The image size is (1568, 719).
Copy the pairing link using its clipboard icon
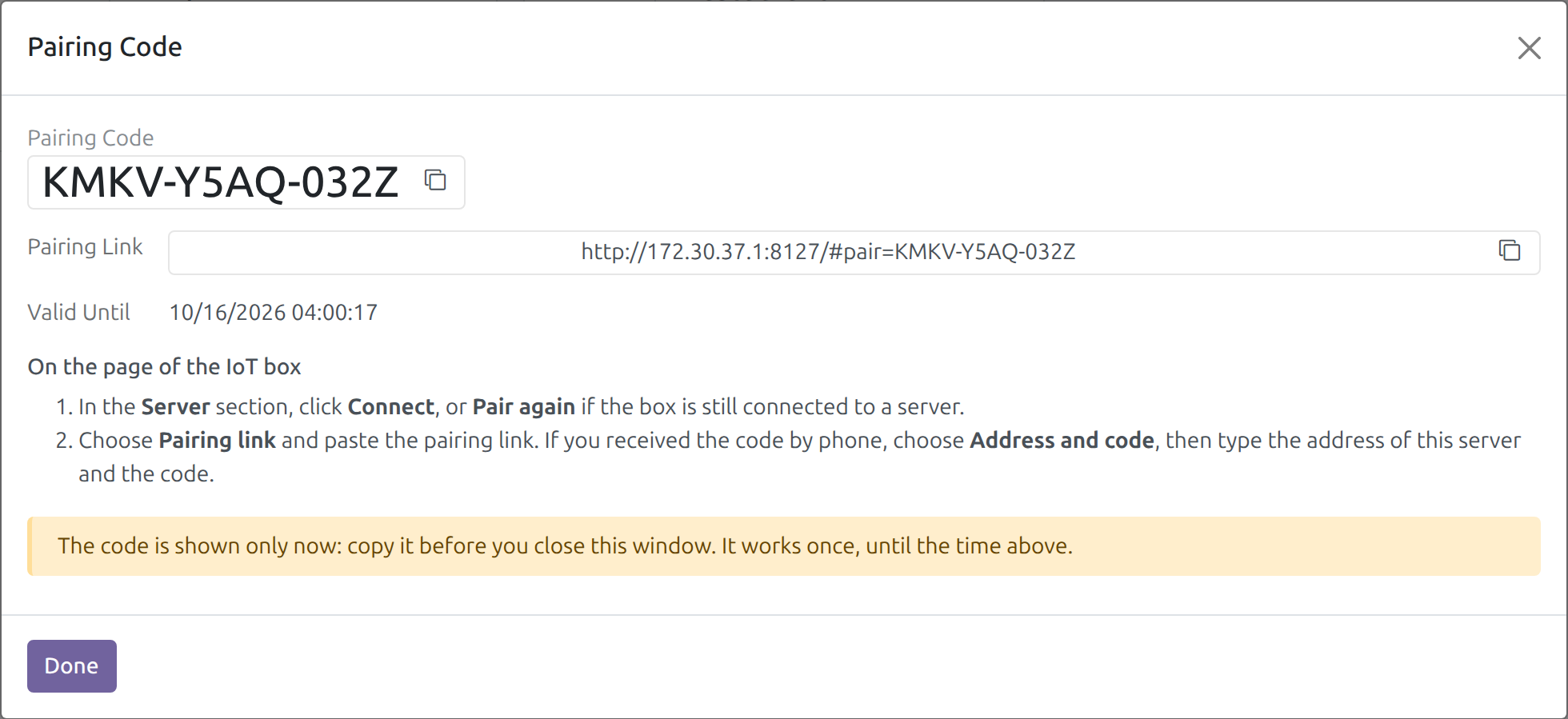(x=1510, y=250)
